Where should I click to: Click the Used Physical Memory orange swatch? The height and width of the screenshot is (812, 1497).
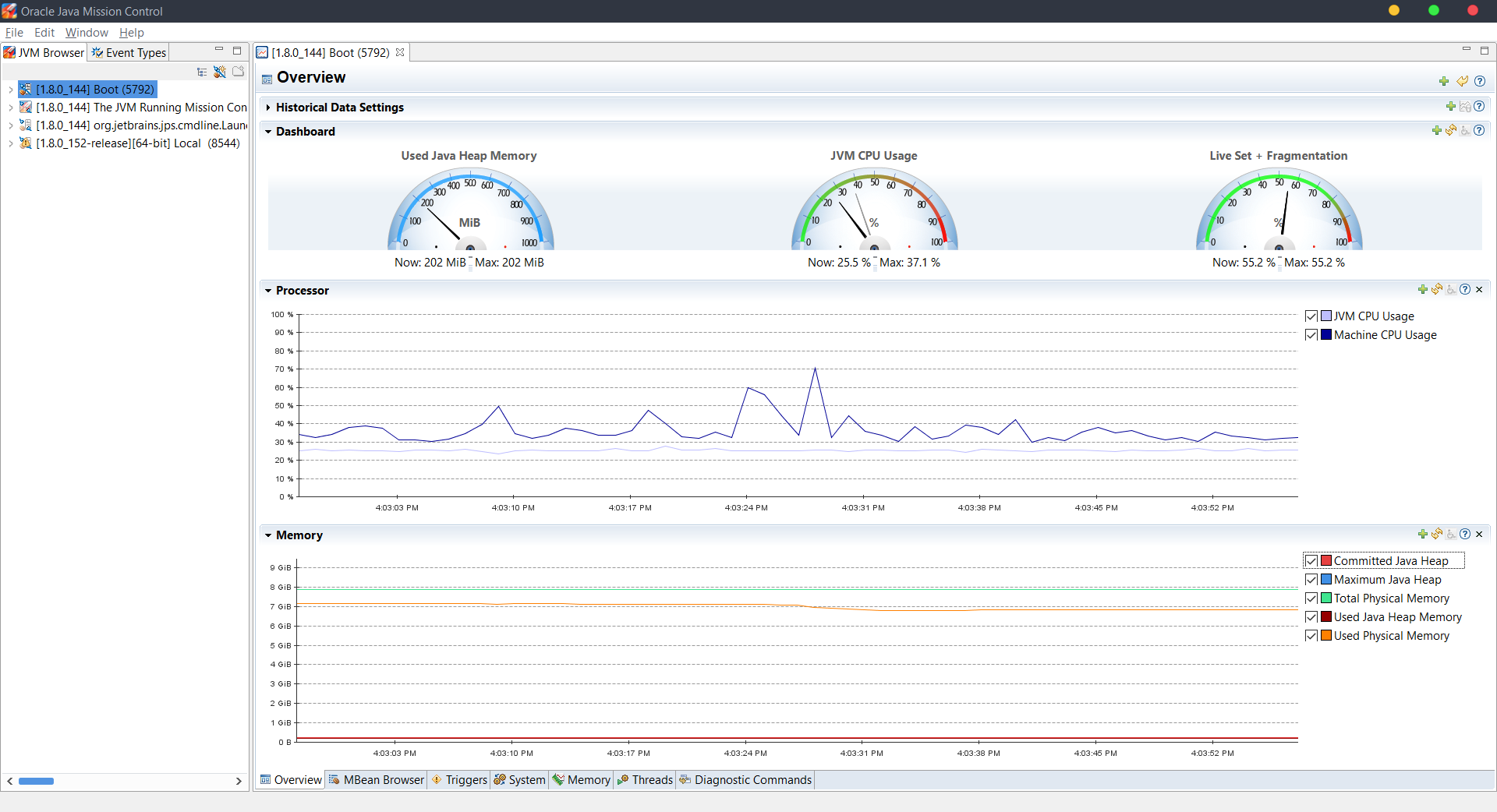pyautogui.click(x=1326, y=636)
